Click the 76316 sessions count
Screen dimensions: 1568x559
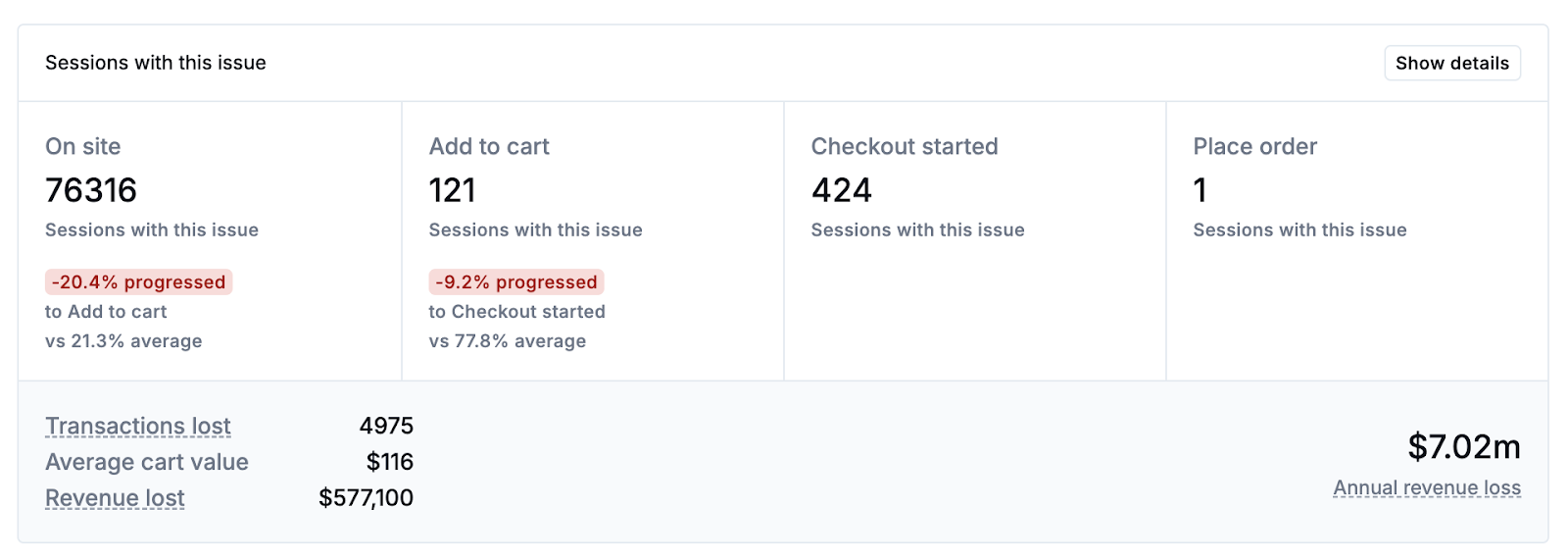pos(91,190)
